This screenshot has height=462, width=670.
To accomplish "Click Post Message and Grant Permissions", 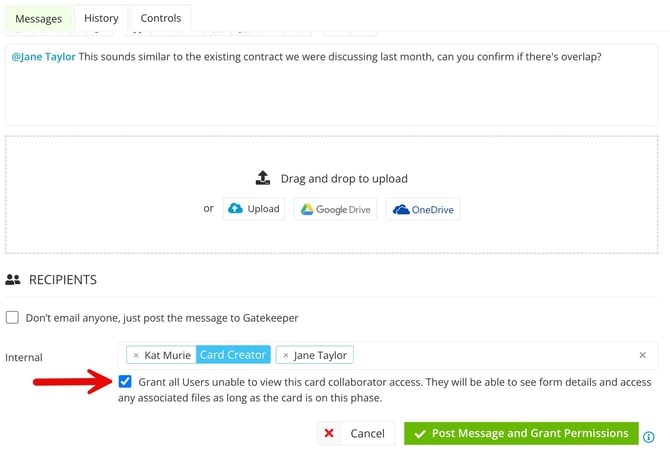I will (520, 433).
